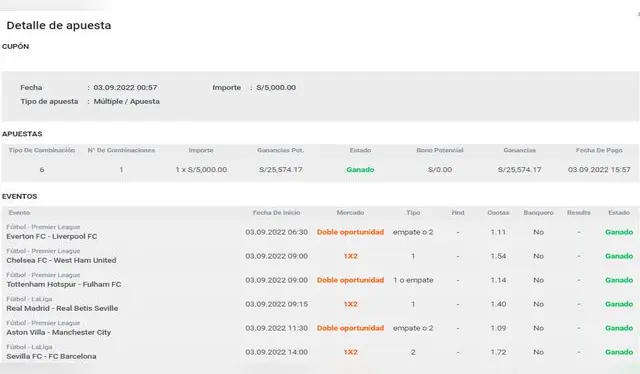Click the Evento column header
Viewport: 640px width, 374px height.
(x=19, y=213)
